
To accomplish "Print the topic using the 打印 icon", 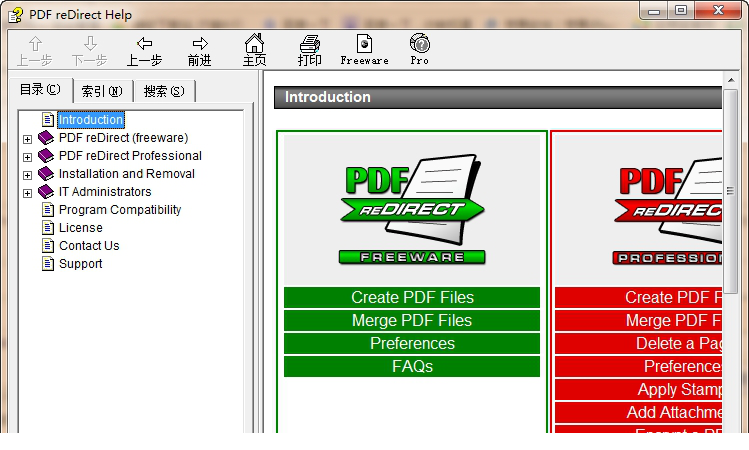I will pyautogui.click(x=310, y=51).
